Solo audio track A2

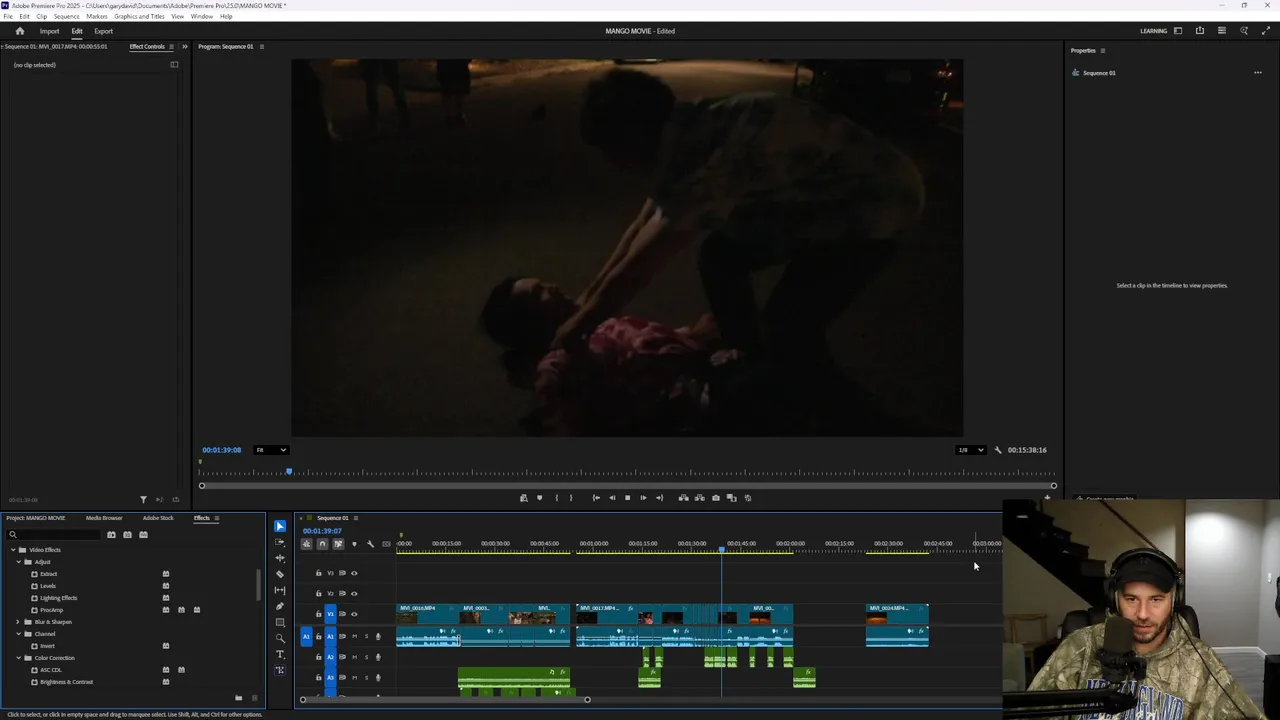click(366, 657)
